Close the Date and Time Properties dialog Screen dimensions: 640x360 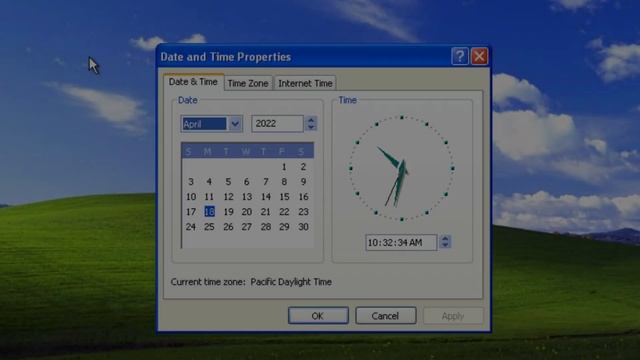click(x=480, y=56)
